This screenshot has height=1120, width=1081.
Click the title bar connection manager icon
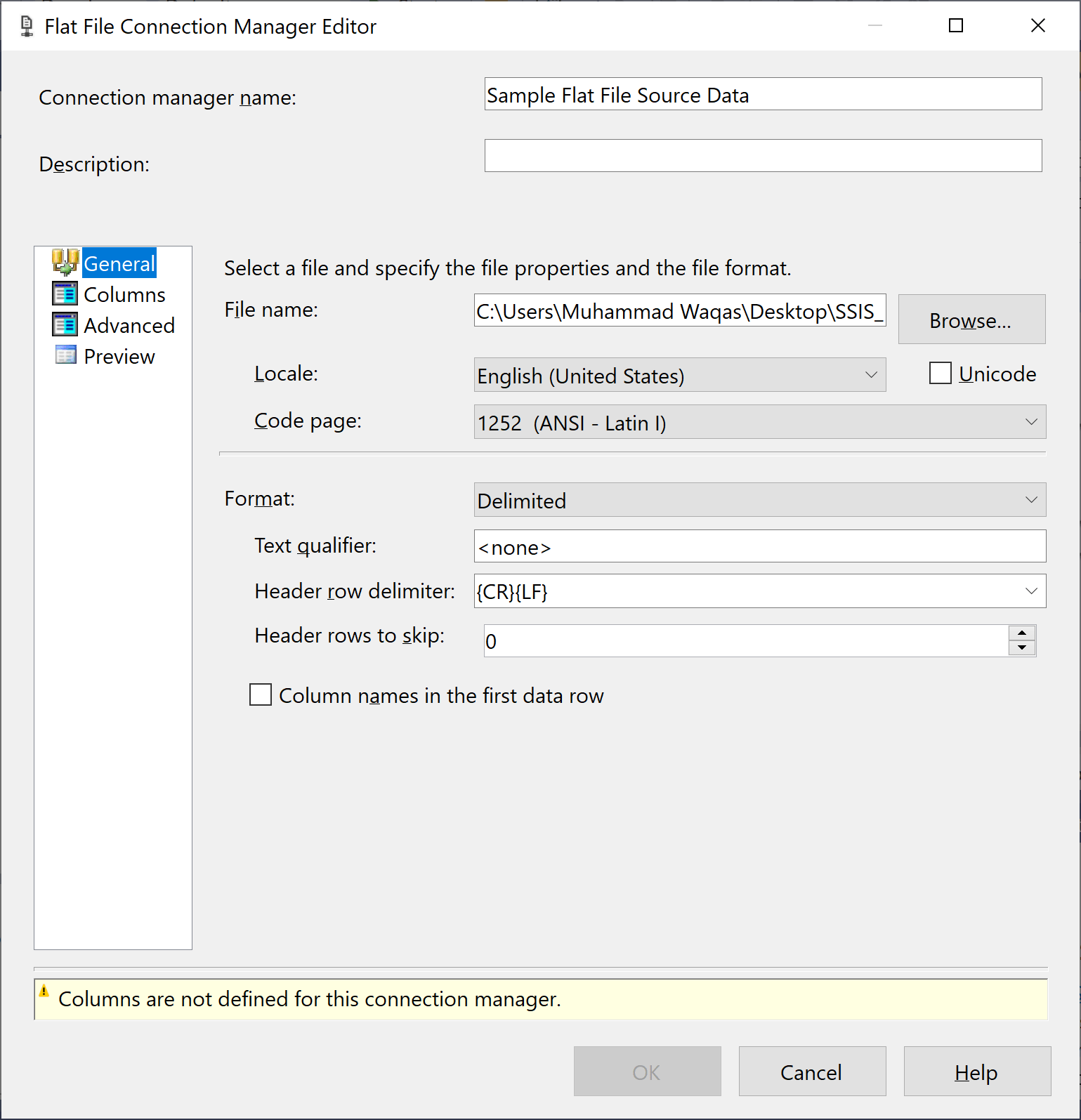coord(27,26)
